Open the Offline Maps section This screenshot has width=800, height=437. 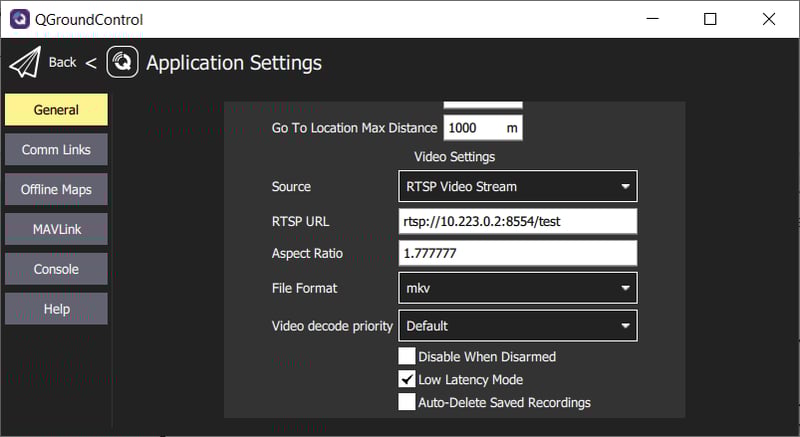[56, 190]
